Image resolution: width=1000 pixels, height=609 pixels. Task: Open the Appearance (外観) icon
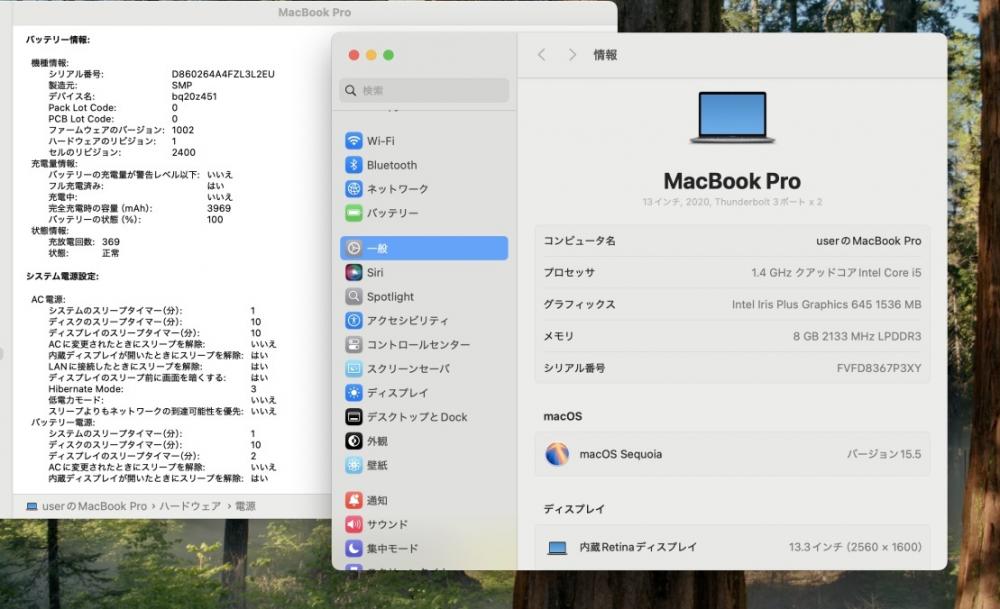353,441
